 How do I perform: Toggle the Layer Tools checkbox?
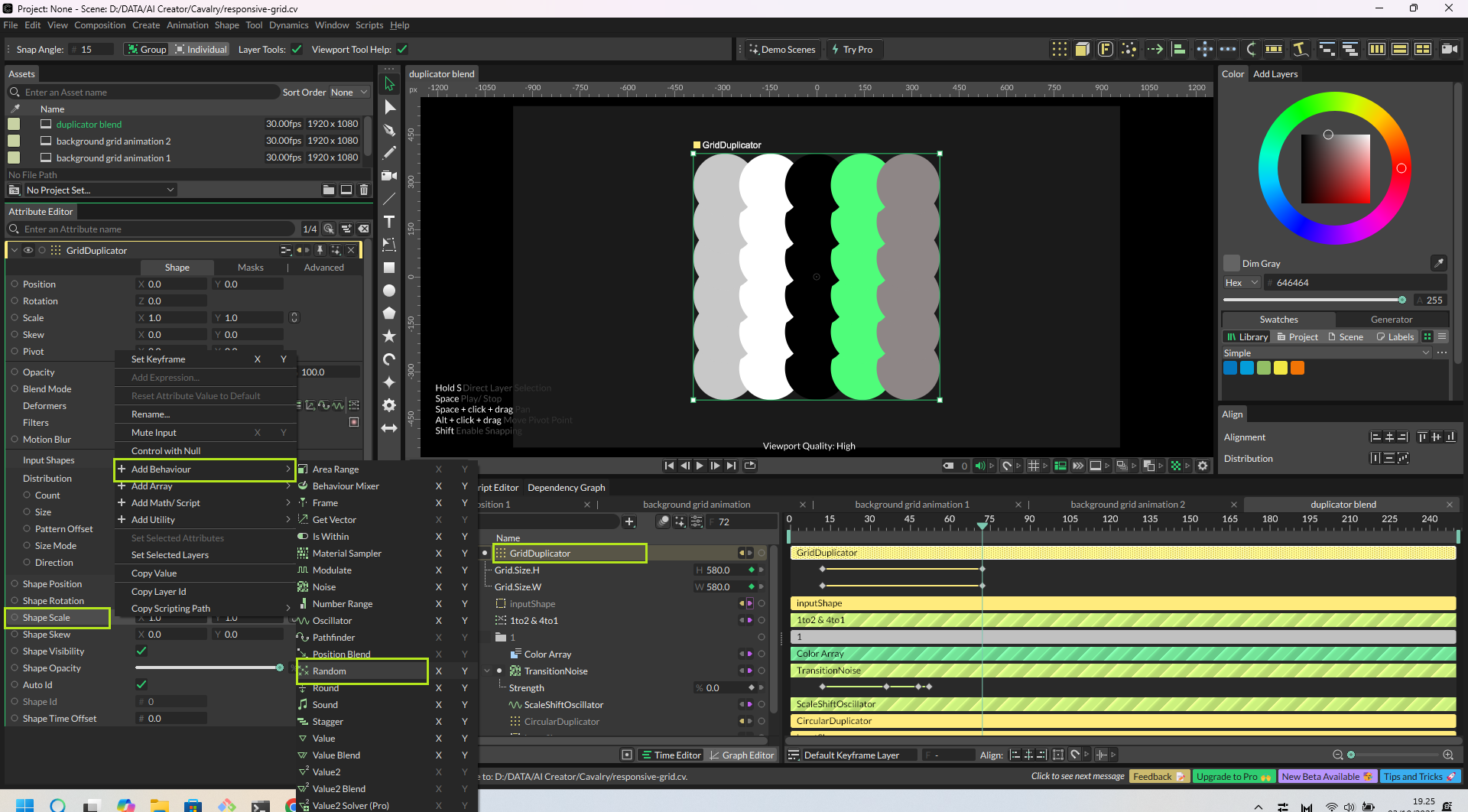click(297, 50)
